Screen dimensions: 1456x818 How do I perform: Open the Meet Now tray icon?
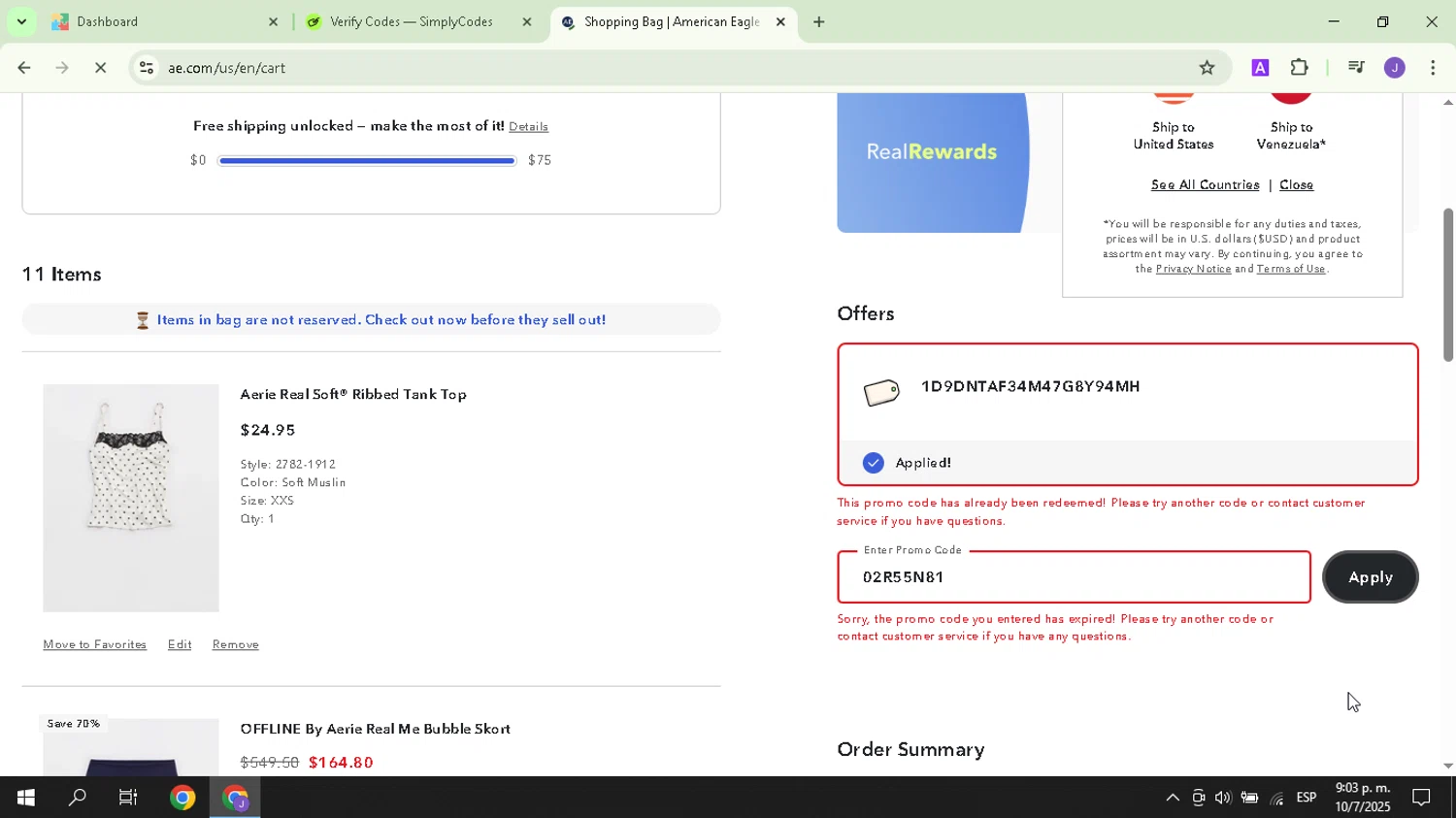pyautogui.click(x=1199, y=798)
